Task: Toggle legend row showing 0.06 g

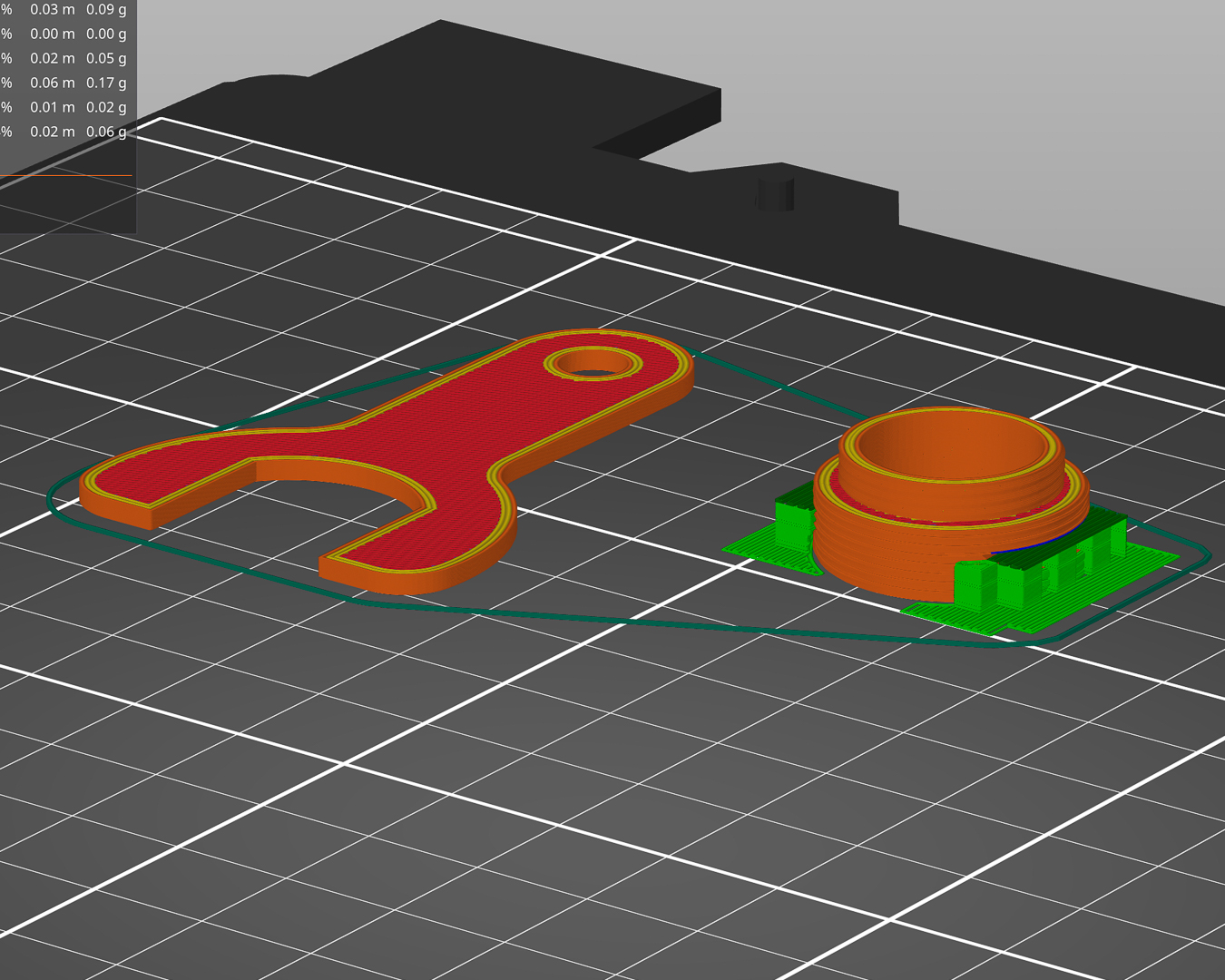Action: point(66,132)
